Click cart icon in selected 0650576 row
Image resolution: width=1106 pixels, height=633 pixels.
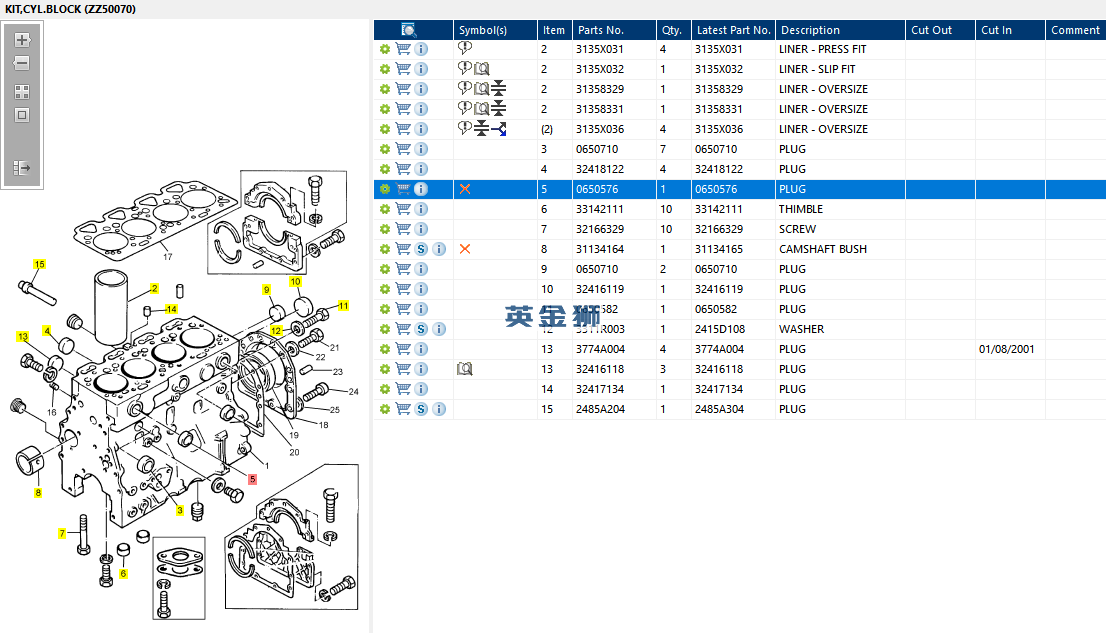[403, 189]
